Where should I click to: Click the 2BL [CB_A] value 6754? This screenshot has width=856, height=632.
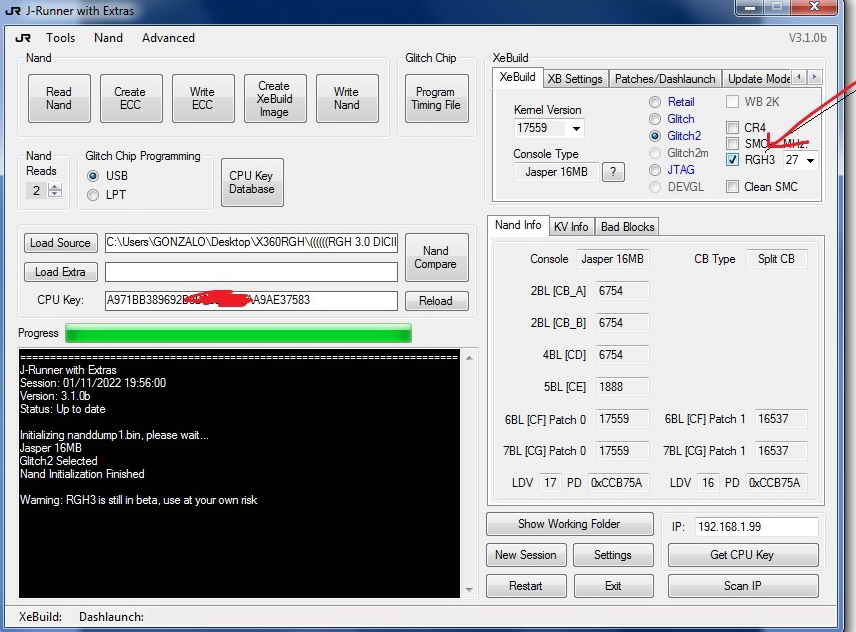tap(621, 291)
